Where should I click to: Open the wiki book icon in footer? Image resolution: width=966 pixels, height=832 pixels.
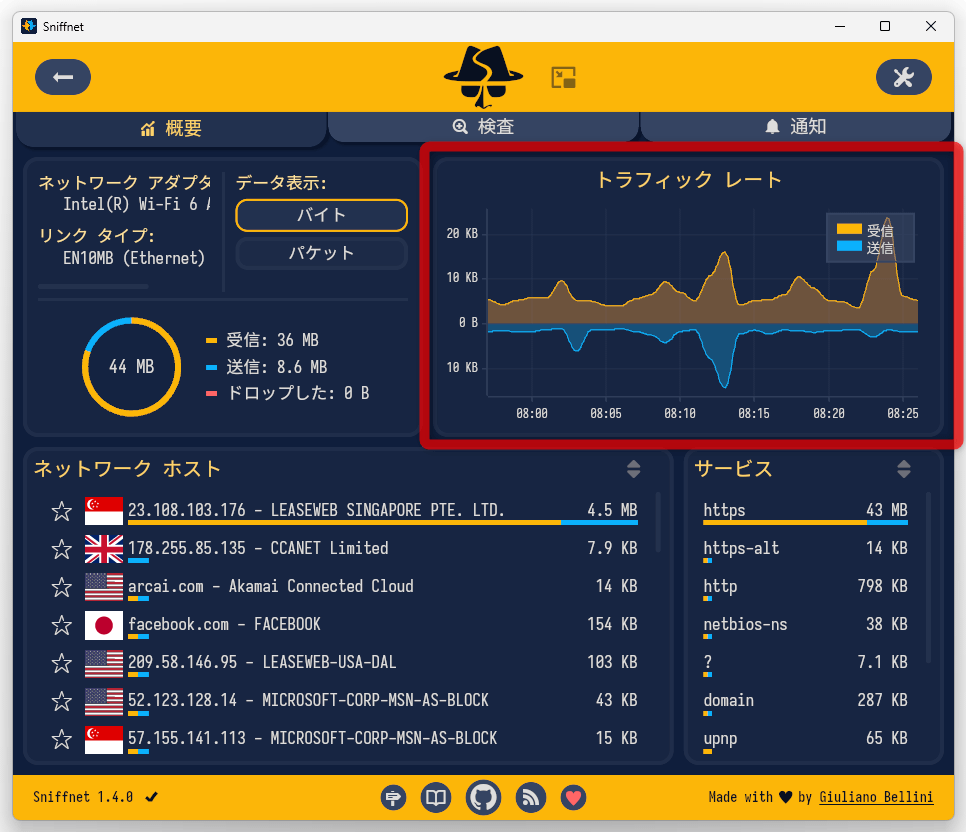436,797
